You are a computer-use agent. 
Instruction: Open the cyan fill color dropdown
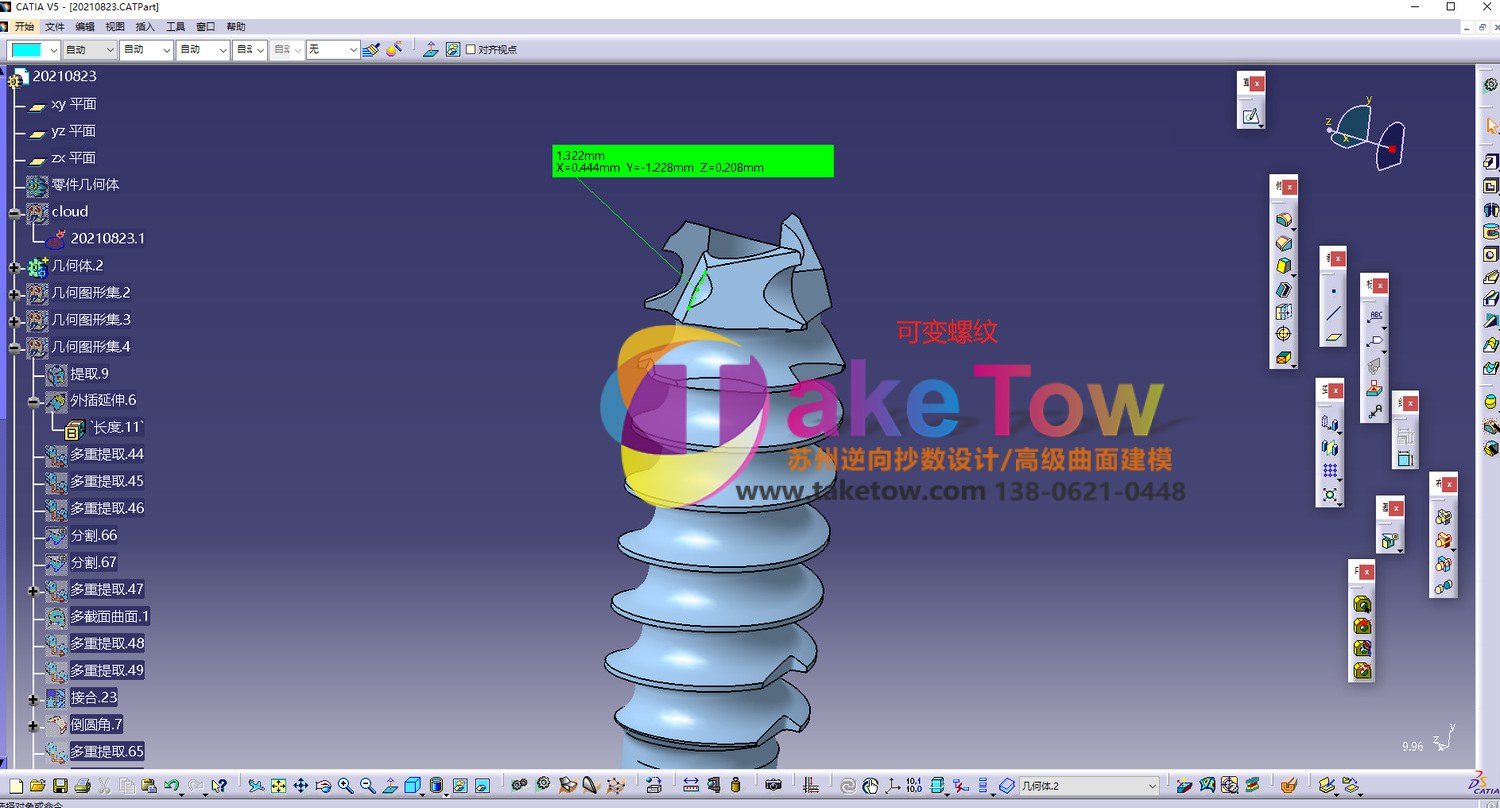click(x=34, y=49)
